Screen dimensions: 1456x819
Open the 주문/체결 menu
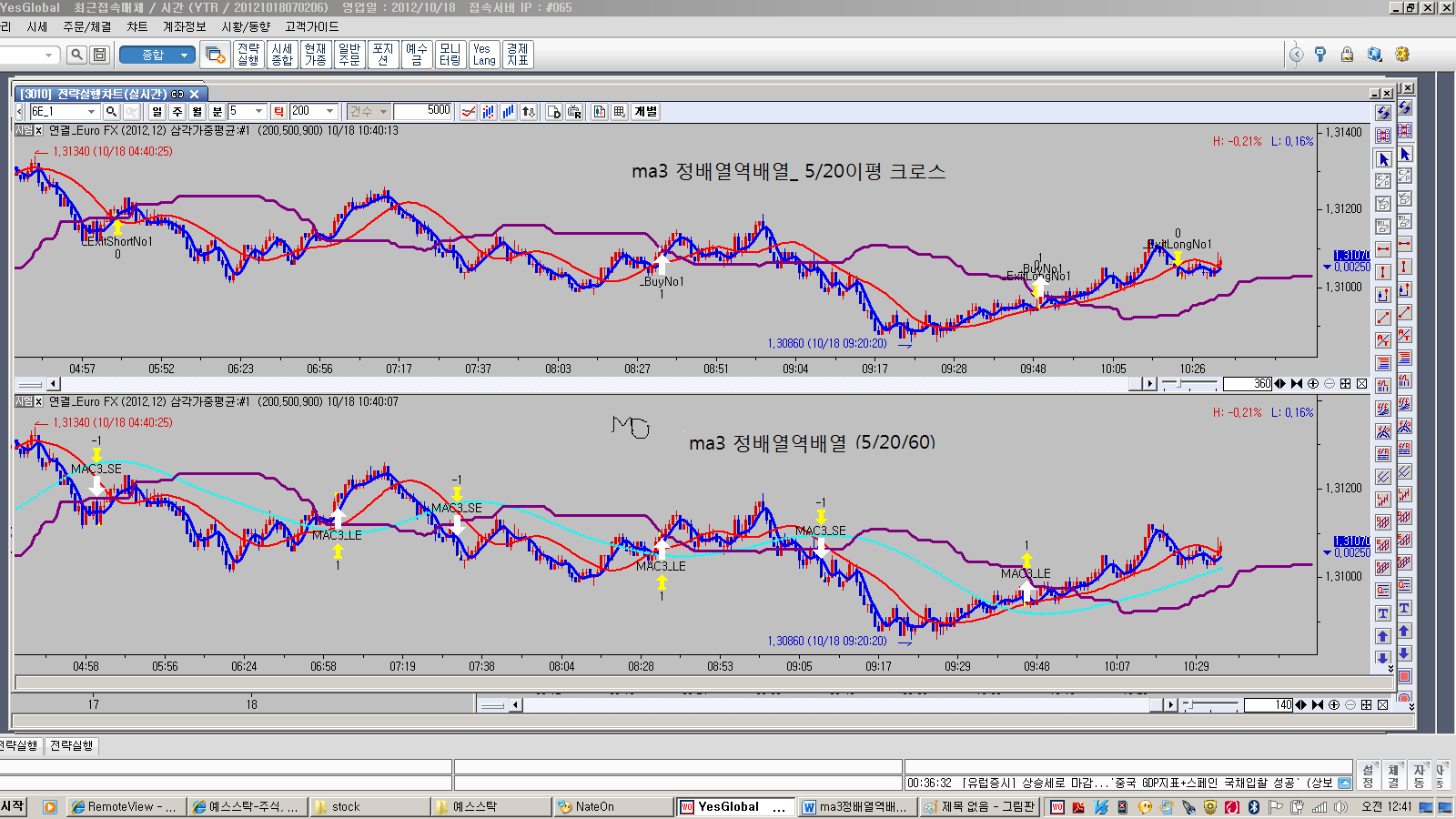click(x=86, y=26)
